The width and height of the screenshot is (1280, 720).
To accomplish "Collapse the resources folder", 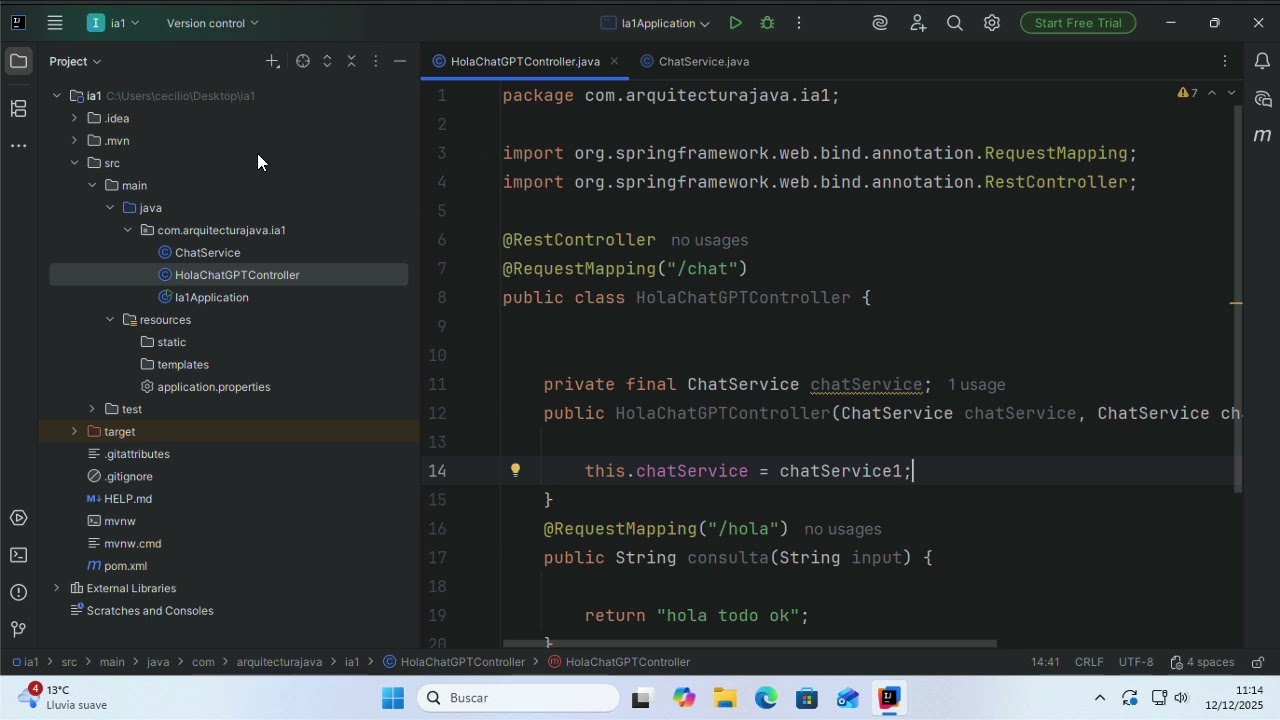I will point(110,320).
